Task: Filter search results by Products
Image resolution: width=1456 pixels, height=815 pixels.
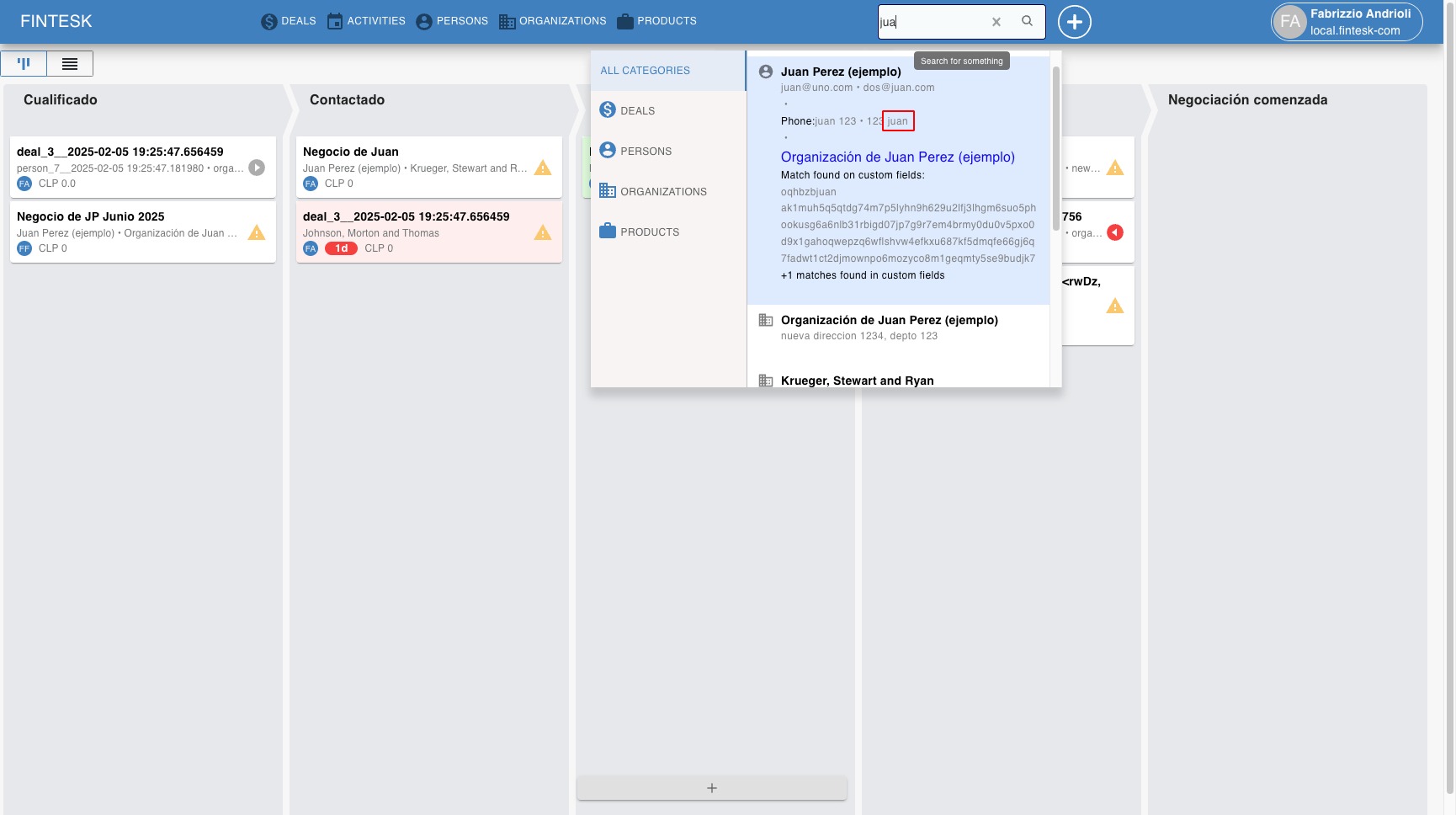Action: pyautogui.click(x=668, y=232)
